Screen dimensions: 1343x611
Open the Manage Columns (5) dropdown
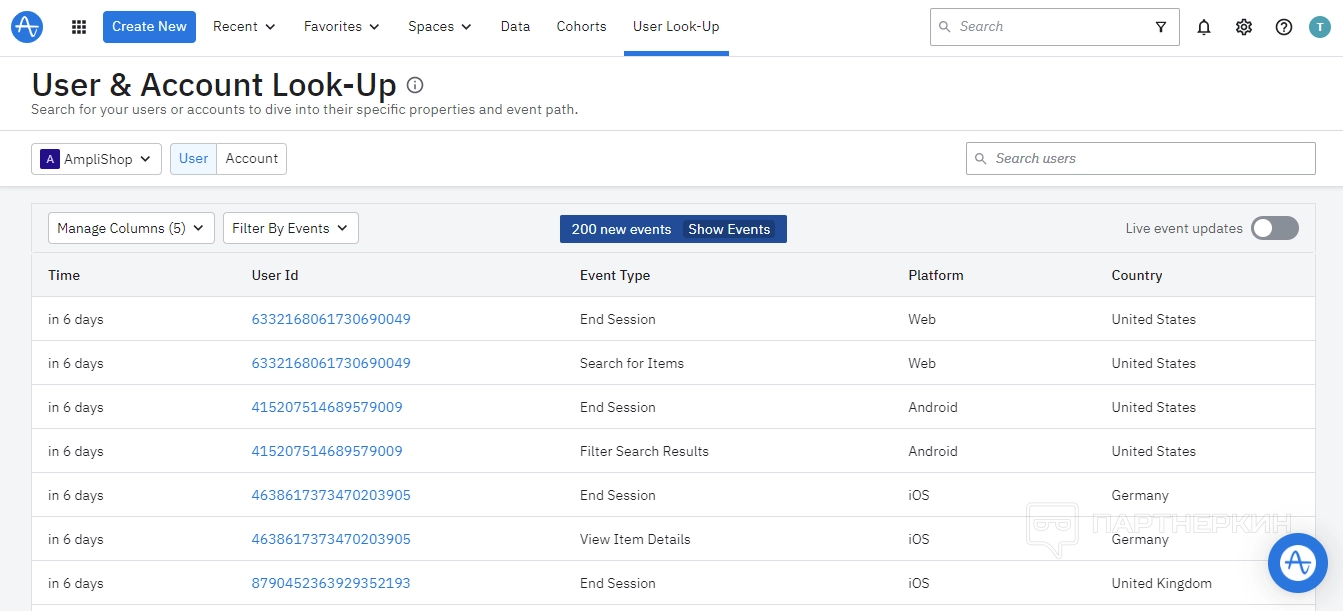(x=131, y=228)
